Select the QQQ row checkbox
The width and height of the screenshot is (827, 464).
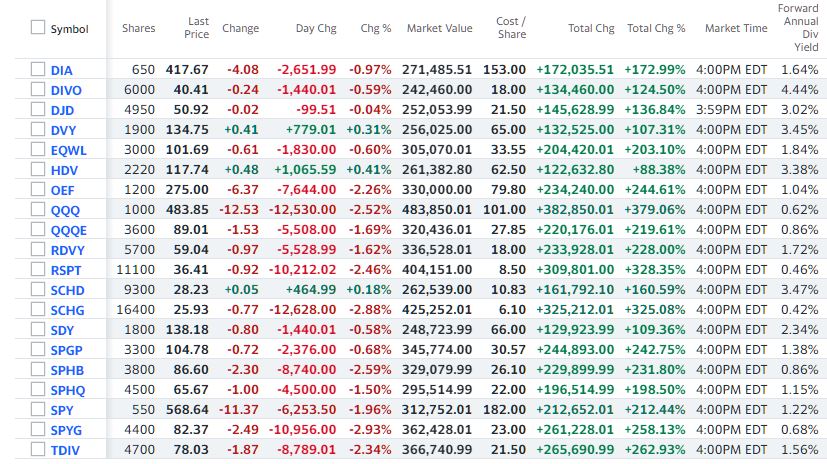point(38,209)
